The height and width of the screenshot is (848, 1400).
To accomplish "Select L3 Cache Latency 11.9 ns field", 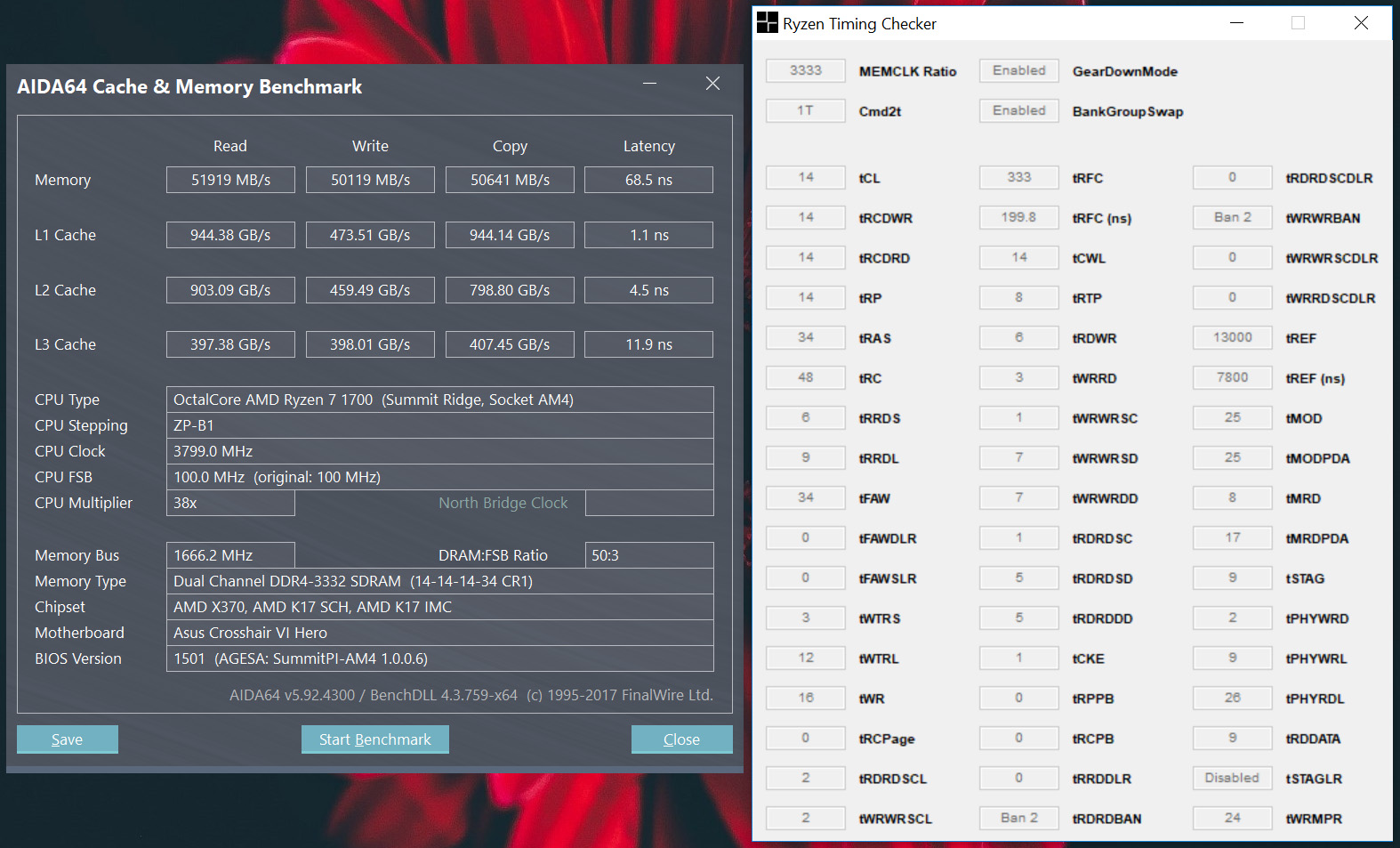I will pyautogui.click(x=648, y=344).
